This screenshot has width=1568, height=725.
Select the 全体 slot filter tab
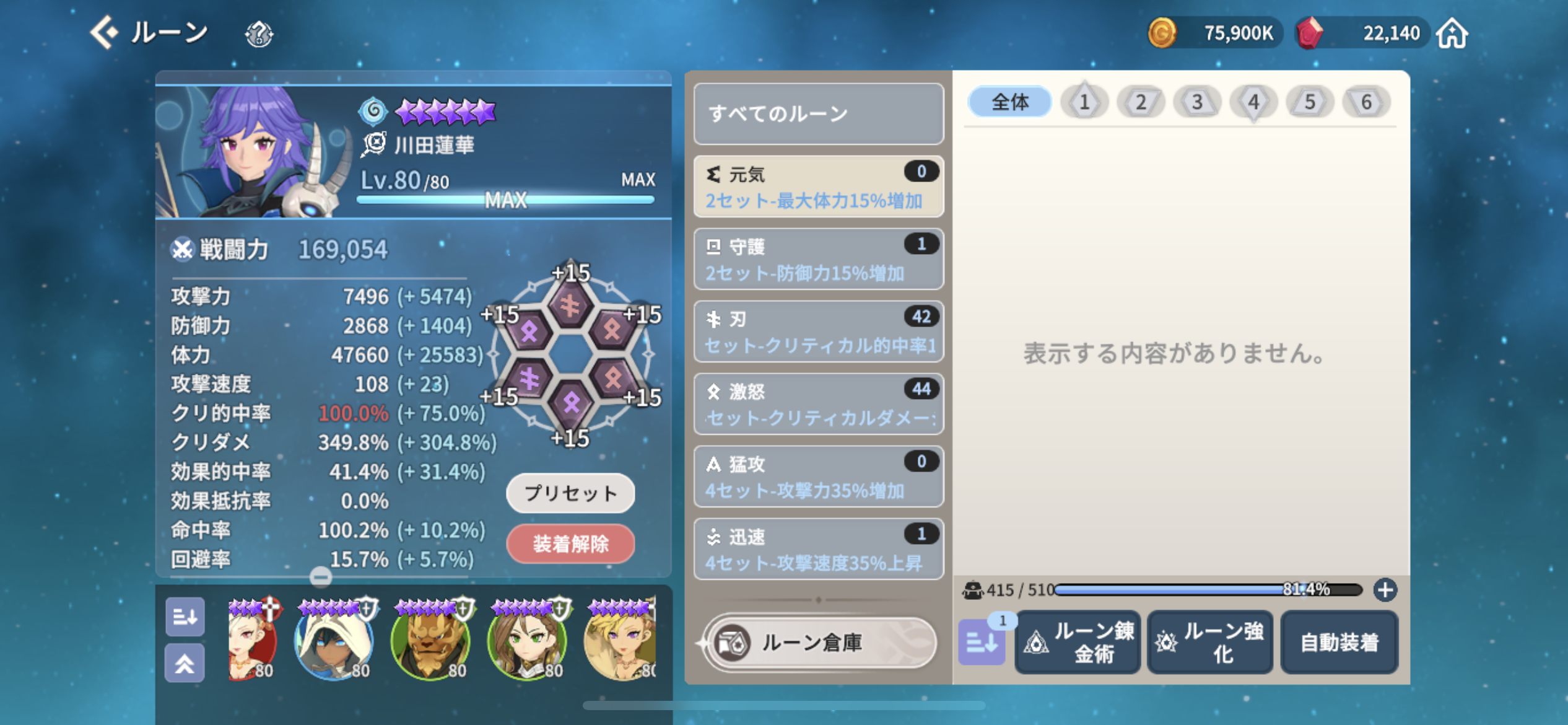1009,102
